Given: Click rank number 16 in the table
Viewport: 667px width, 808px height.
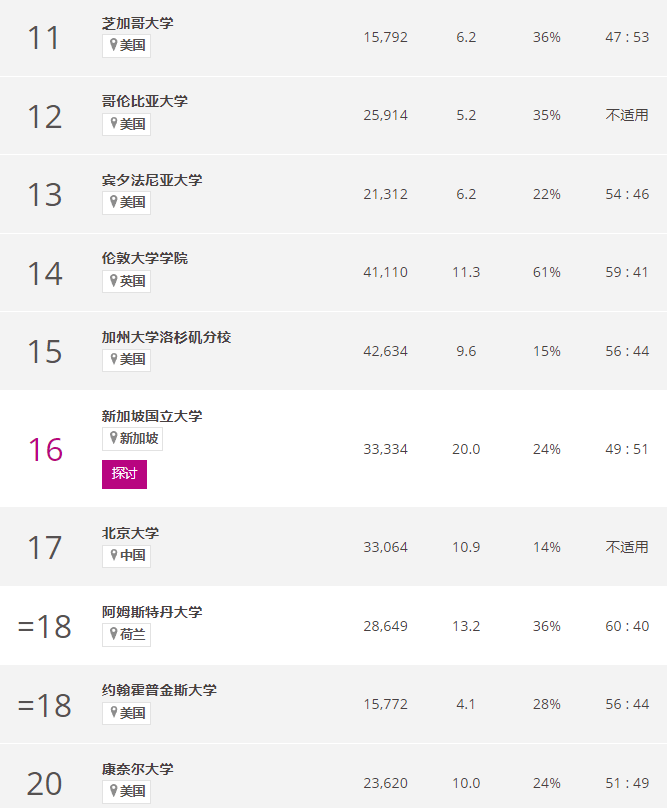Looking at the screenshot, I should [45, 449].
